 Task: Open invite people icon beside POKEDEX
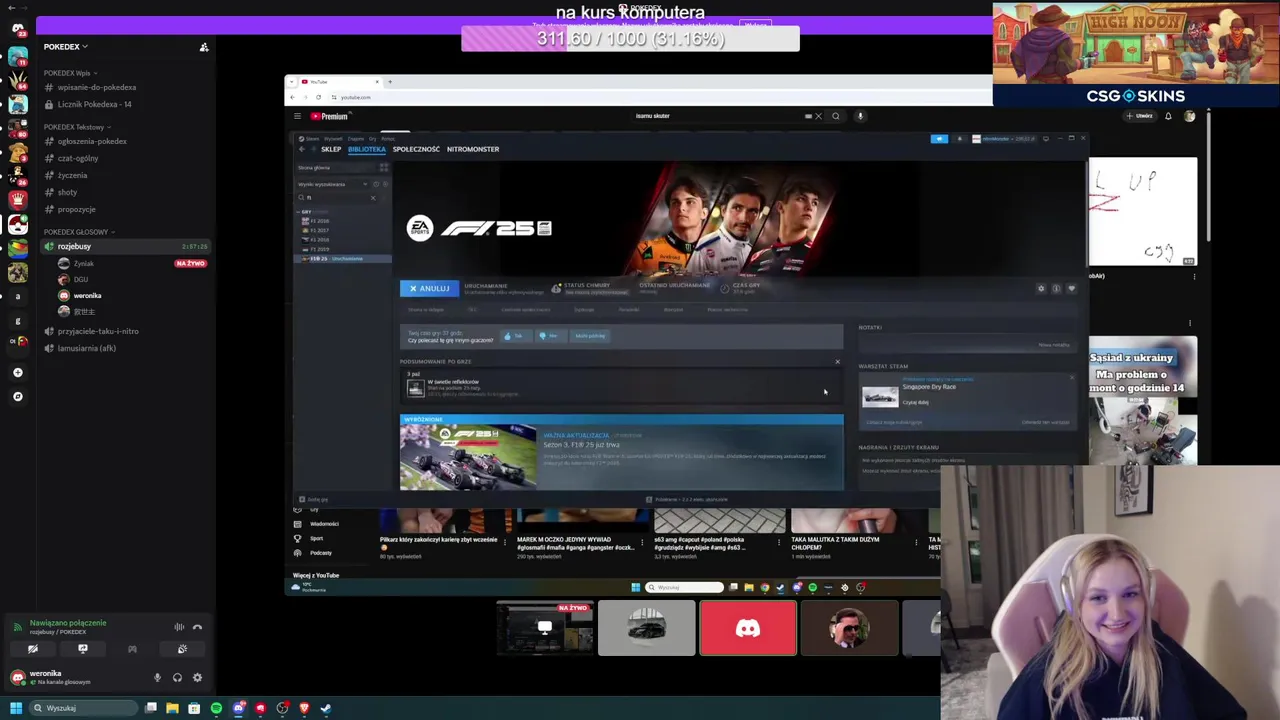204,47
